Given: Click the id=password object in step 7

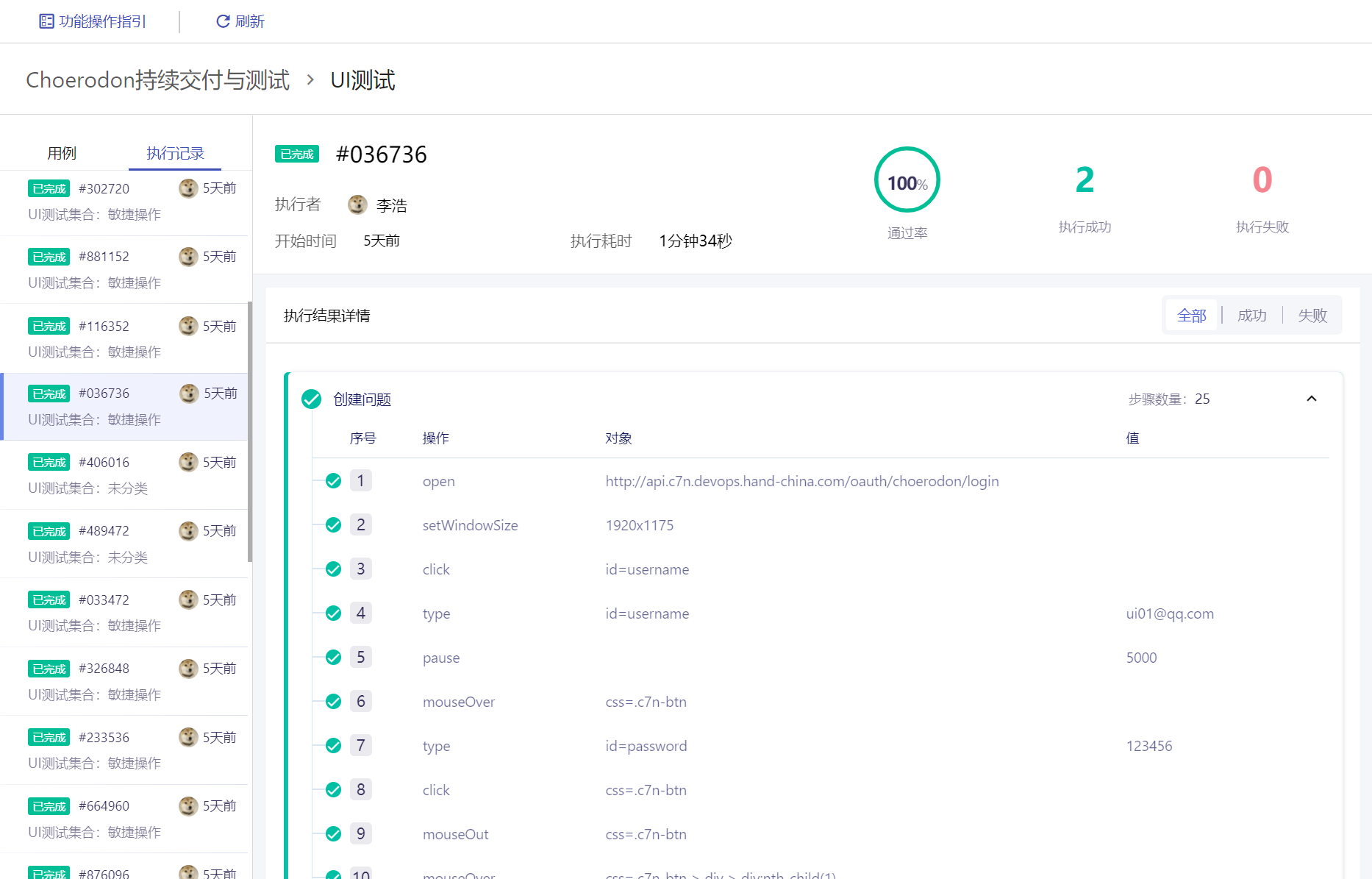Looking at the screenshot, I should (x=646, y=746).
